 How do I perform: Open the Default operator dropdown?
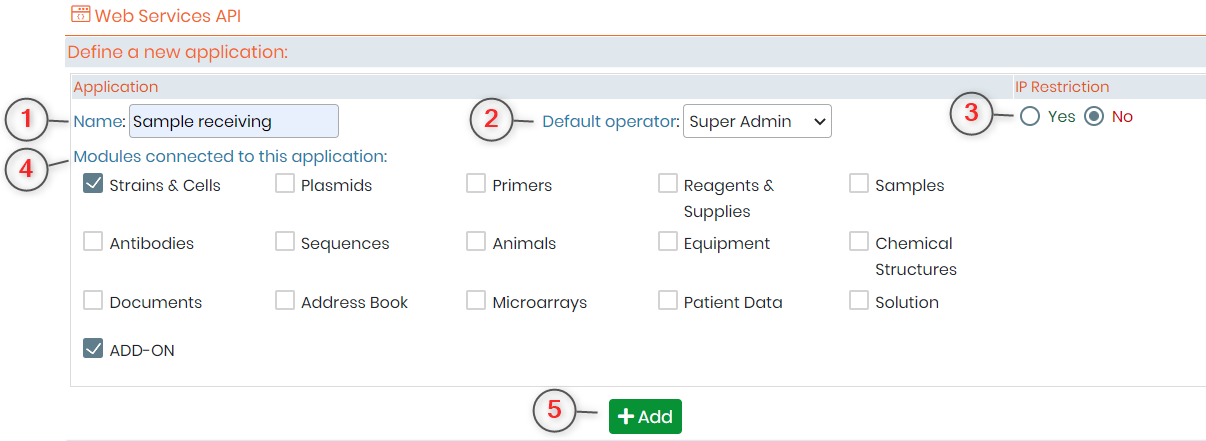[x=757, y=121]
